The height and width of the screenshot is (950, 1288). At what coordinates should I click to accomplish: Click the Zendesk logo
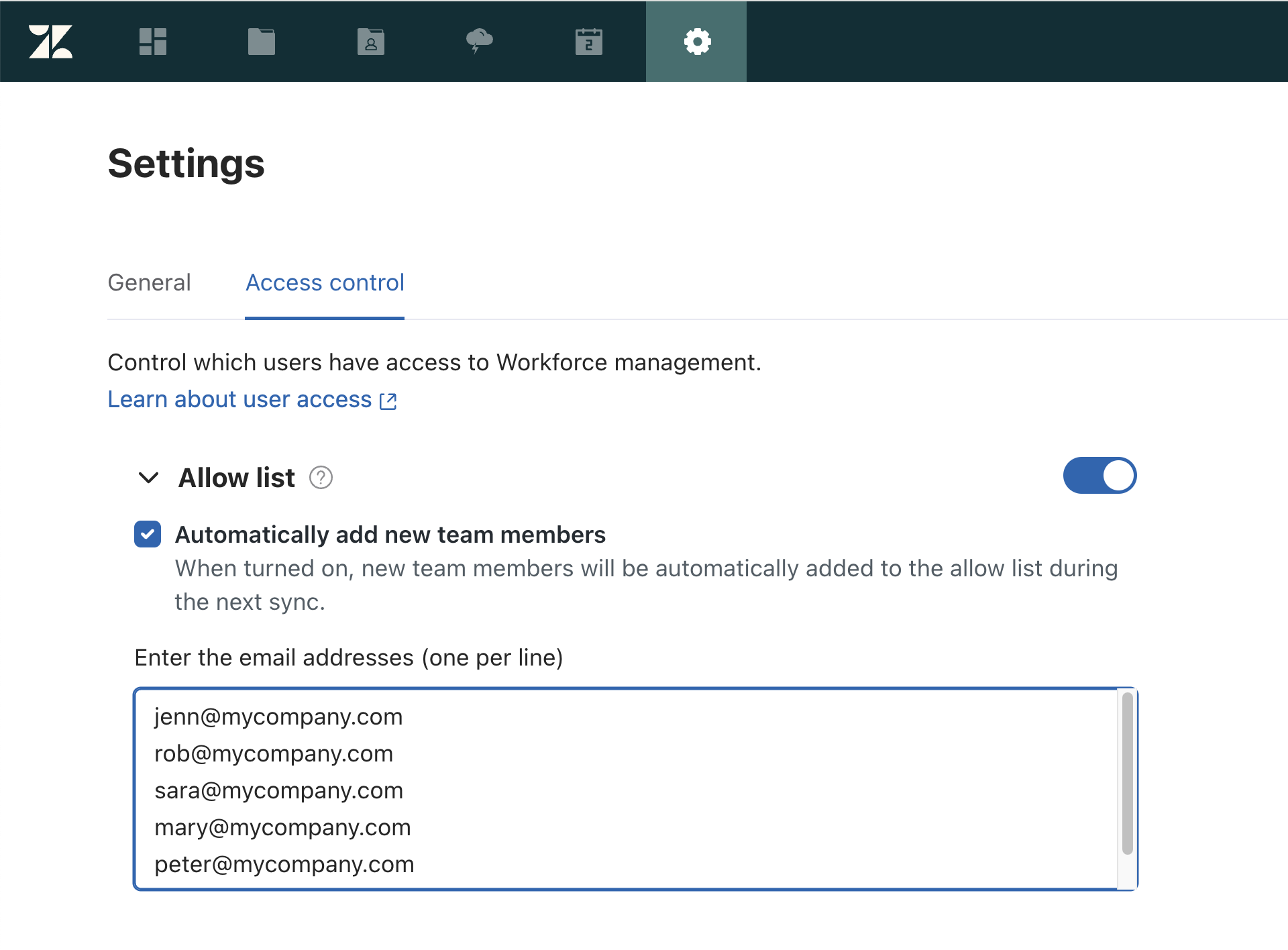[50, 42]
